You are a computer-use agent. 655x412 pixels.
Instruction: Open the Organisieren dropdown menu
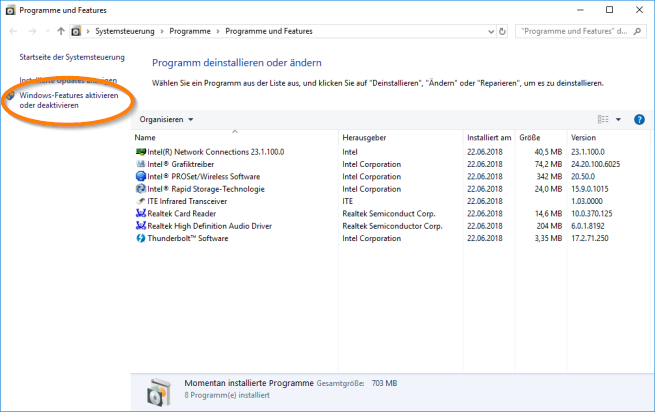click(x=166, y=120)
